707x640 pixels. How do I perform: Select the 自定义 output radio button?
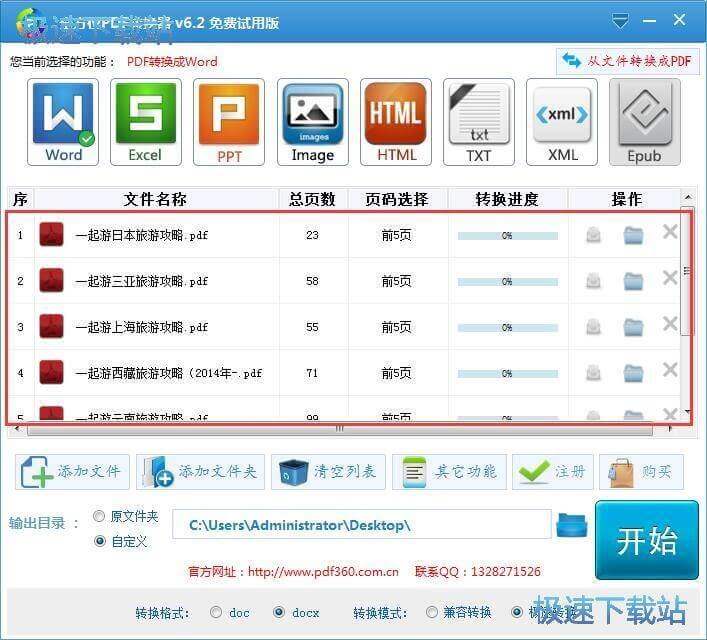pos(99,541)
